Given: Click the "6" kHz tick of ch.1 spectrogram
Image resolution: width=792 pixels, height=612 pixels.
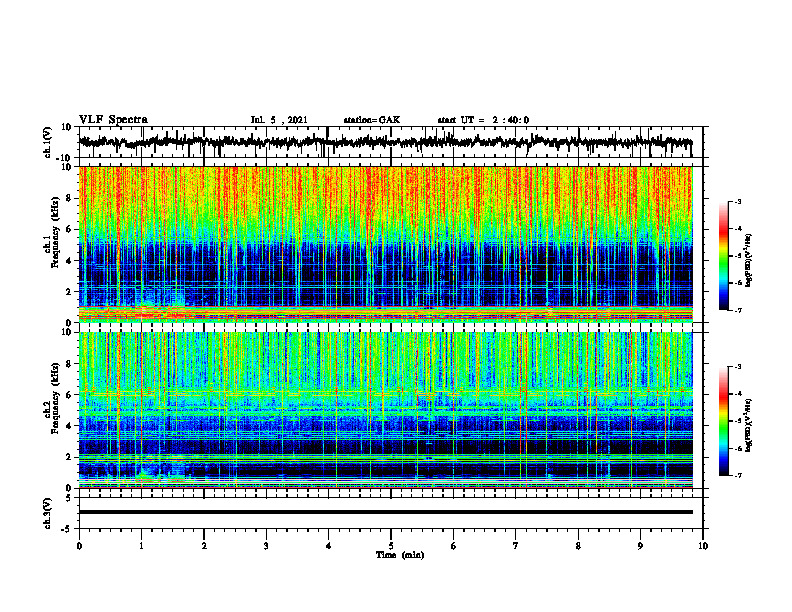Looking at the screenshot, I should [x=70, y=229].
